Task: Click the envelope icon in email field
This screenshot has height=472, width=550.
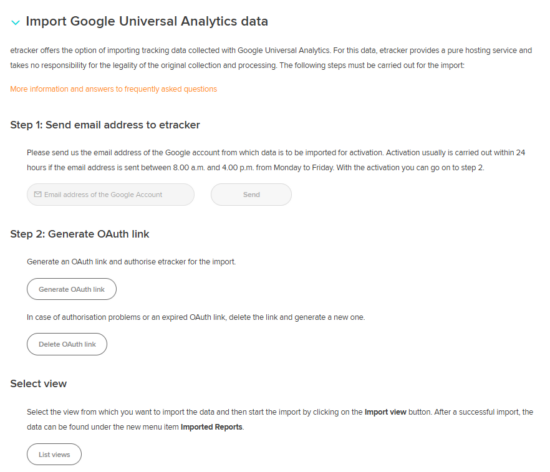Action: (x=38, y=194)
